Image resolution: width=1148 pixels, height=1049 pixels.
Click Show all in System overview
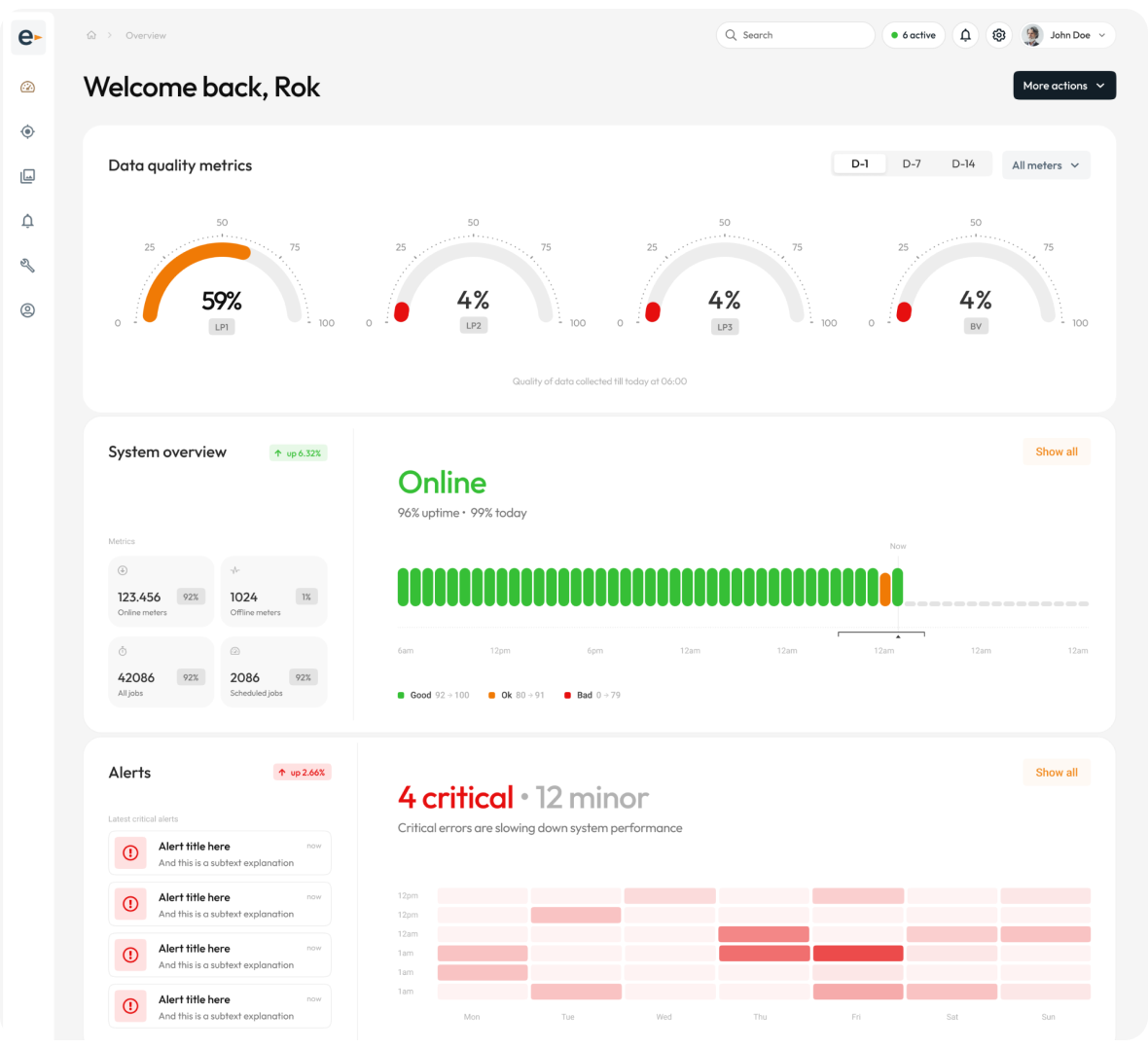point(1056,452)
